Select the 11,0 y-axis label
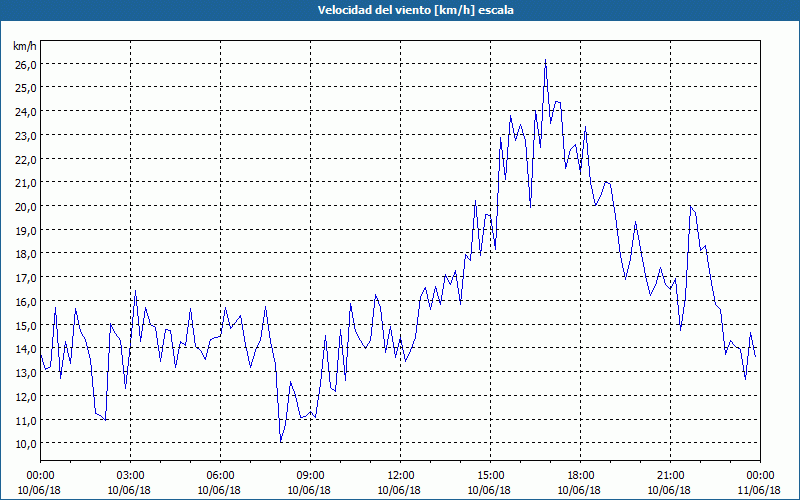The height and width of the screenshot is (500, 800). coord(24,420)
